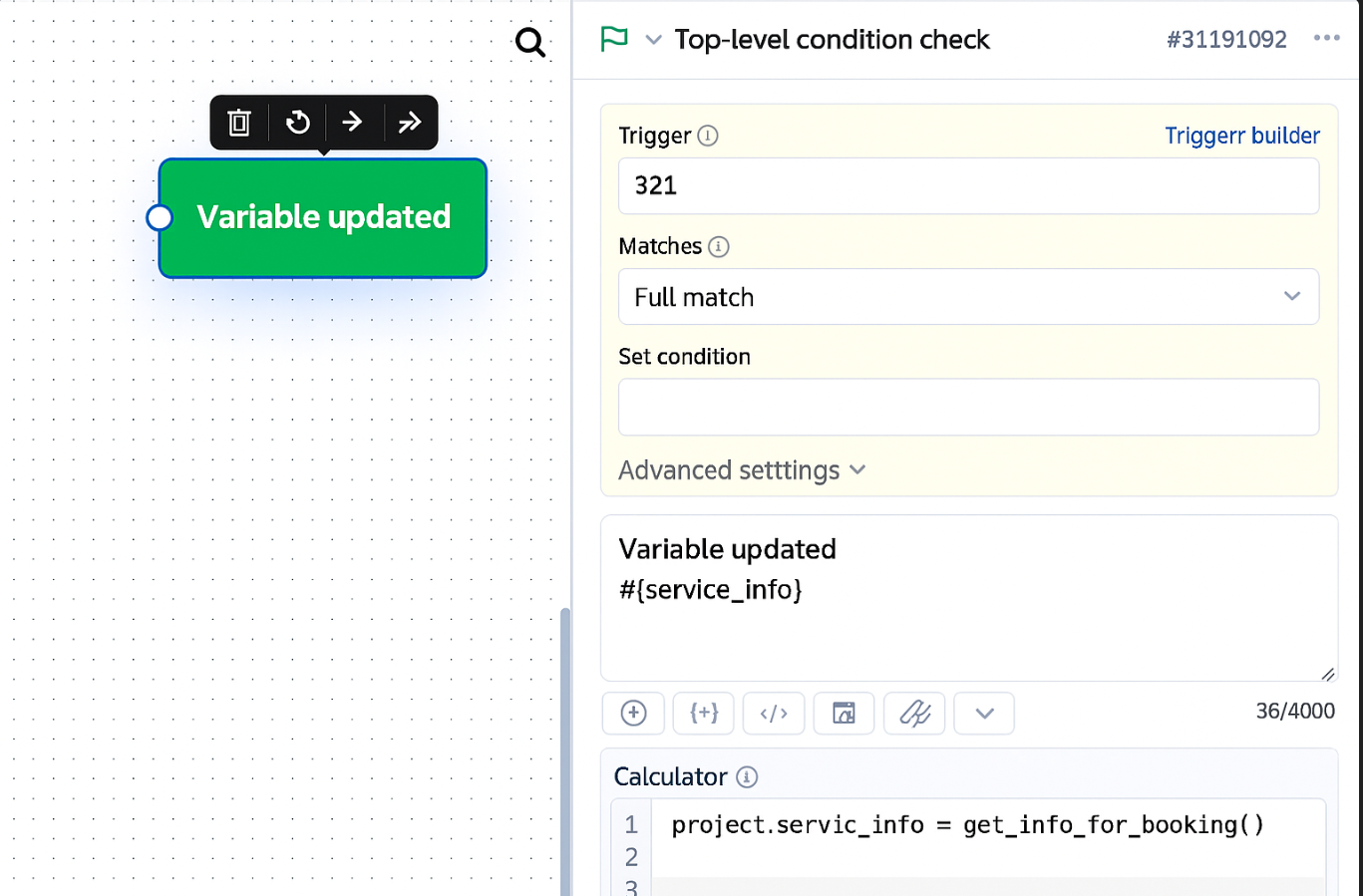Screen dimensions: 1363x896
Task: Click the circular reset arrow icon
Action: pos(297,123)
